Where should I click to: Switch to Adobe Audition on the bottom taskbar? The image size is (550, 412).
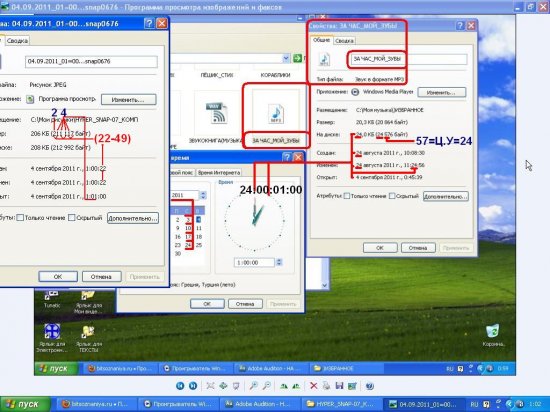(x=260, y=404)
